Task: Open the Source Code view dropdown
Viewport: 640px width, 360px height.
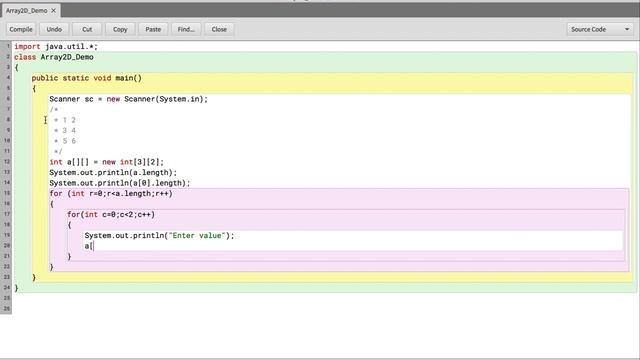Action: coord(600,29)
